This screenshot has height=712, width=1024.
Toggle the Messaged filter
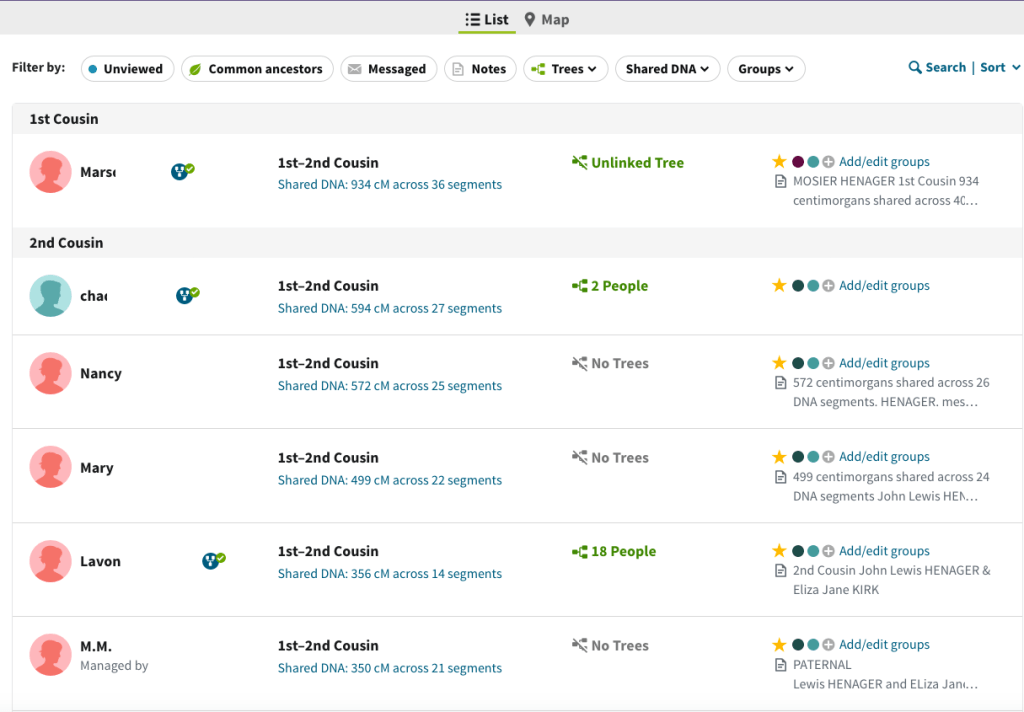pos(388,69)
